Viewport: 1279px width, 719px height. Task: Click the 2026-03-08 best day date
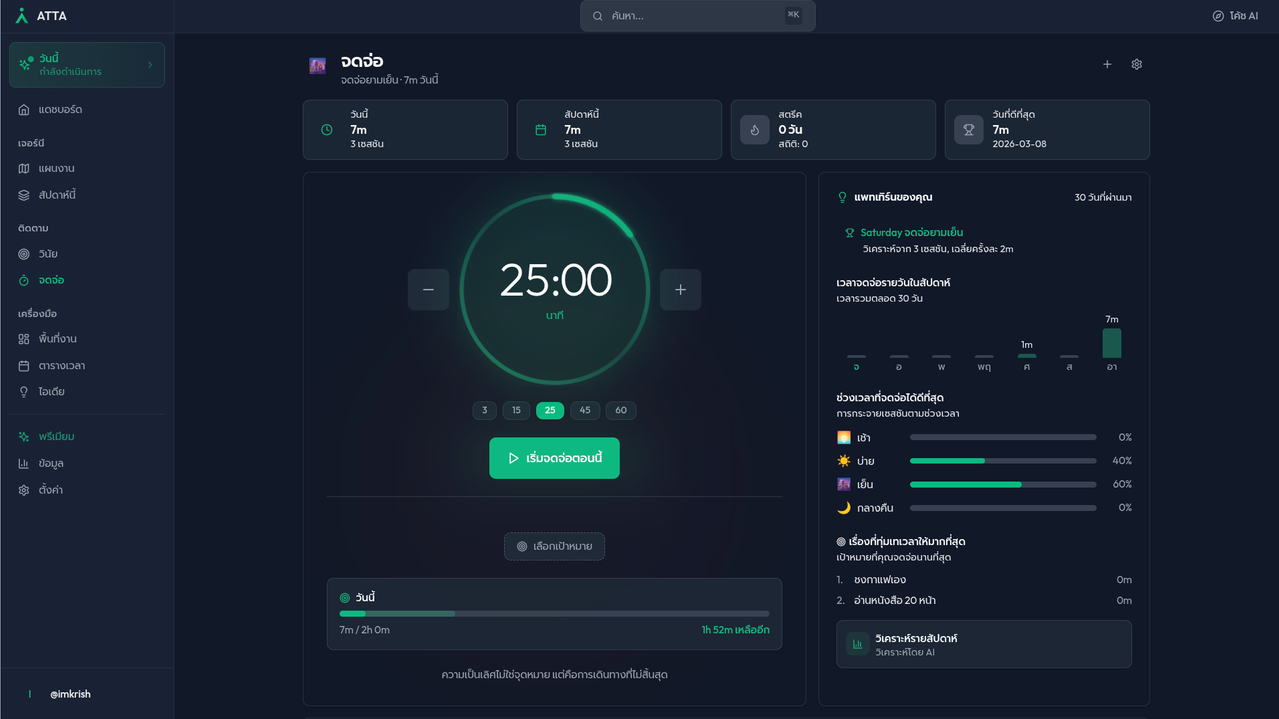pos(1019,144)
